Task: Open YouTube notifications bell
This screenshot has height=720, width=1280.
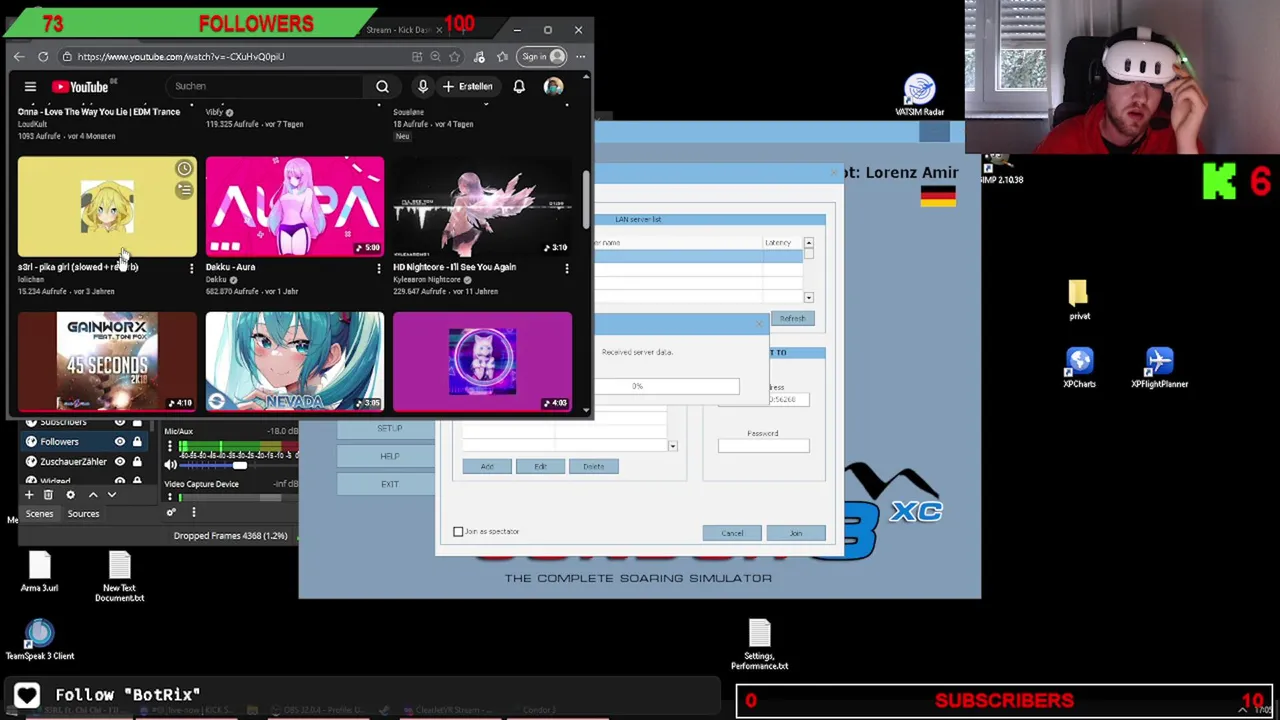Action: [x=519, y=87]
